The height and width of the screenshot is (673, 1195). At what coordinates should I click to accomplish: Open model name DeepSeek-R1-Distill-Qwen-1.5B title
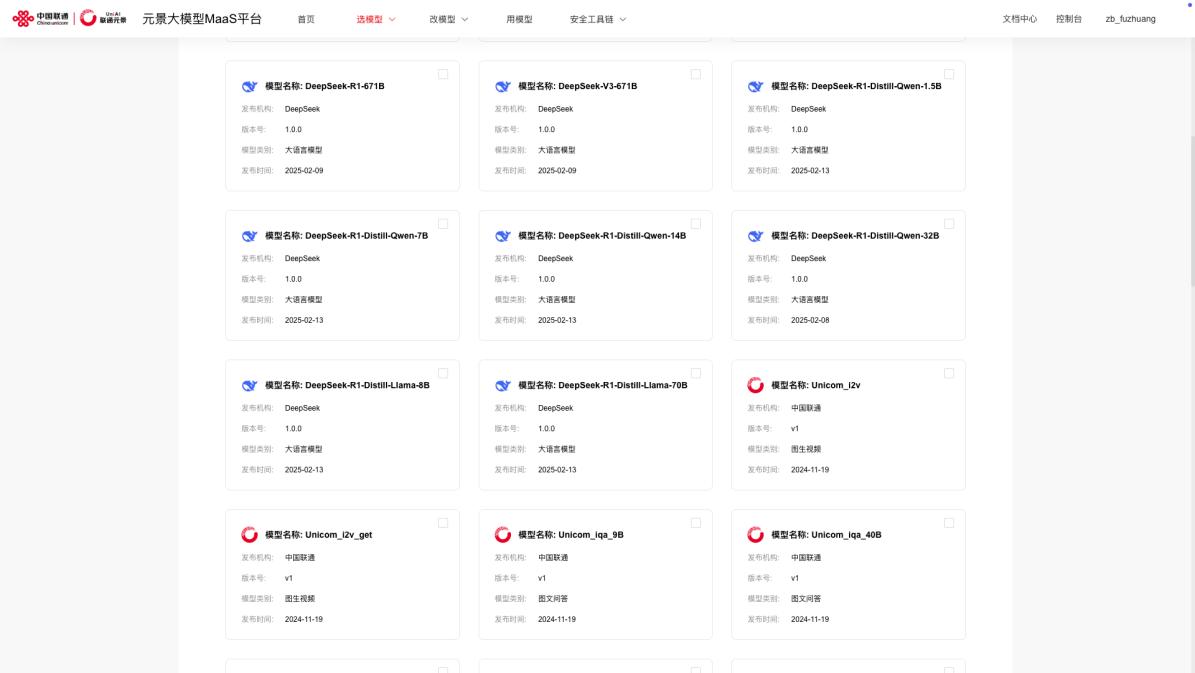point(856,86)
